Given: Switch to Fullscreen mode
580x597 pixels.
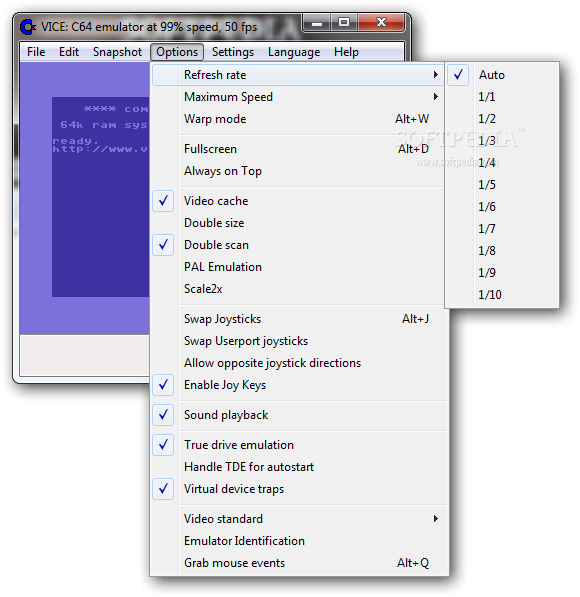Looking at the screenshot, I should 298,149.
